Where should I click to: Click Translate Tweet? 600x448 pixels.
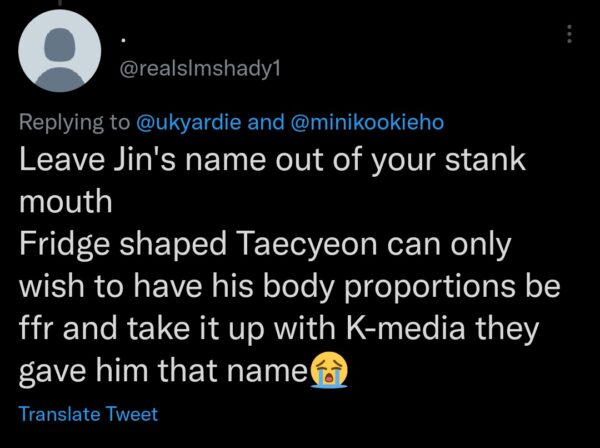click(x=88, y=413)
